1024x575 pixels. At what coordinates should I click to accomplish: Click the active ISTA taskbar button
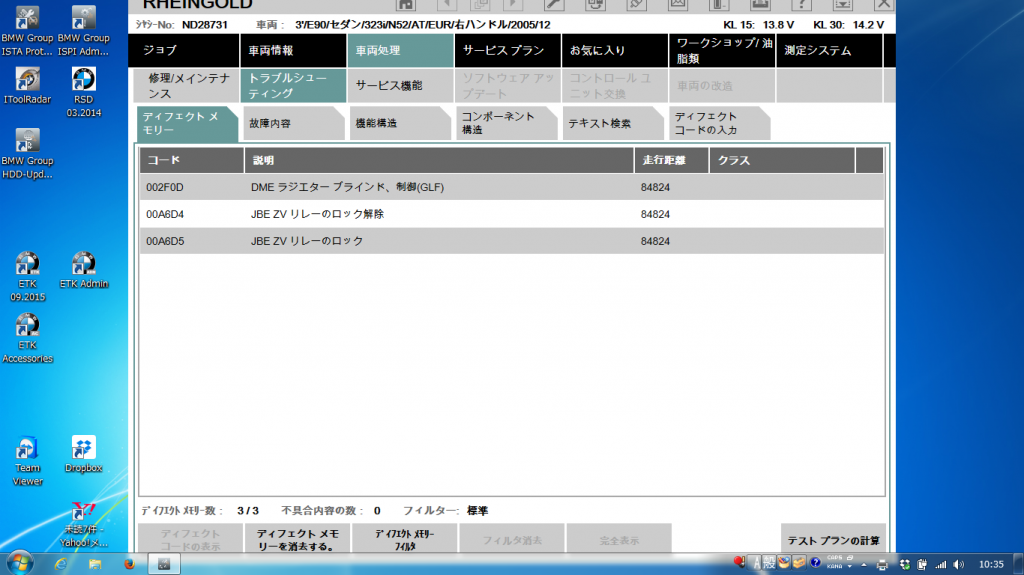[x=164, y=564]
